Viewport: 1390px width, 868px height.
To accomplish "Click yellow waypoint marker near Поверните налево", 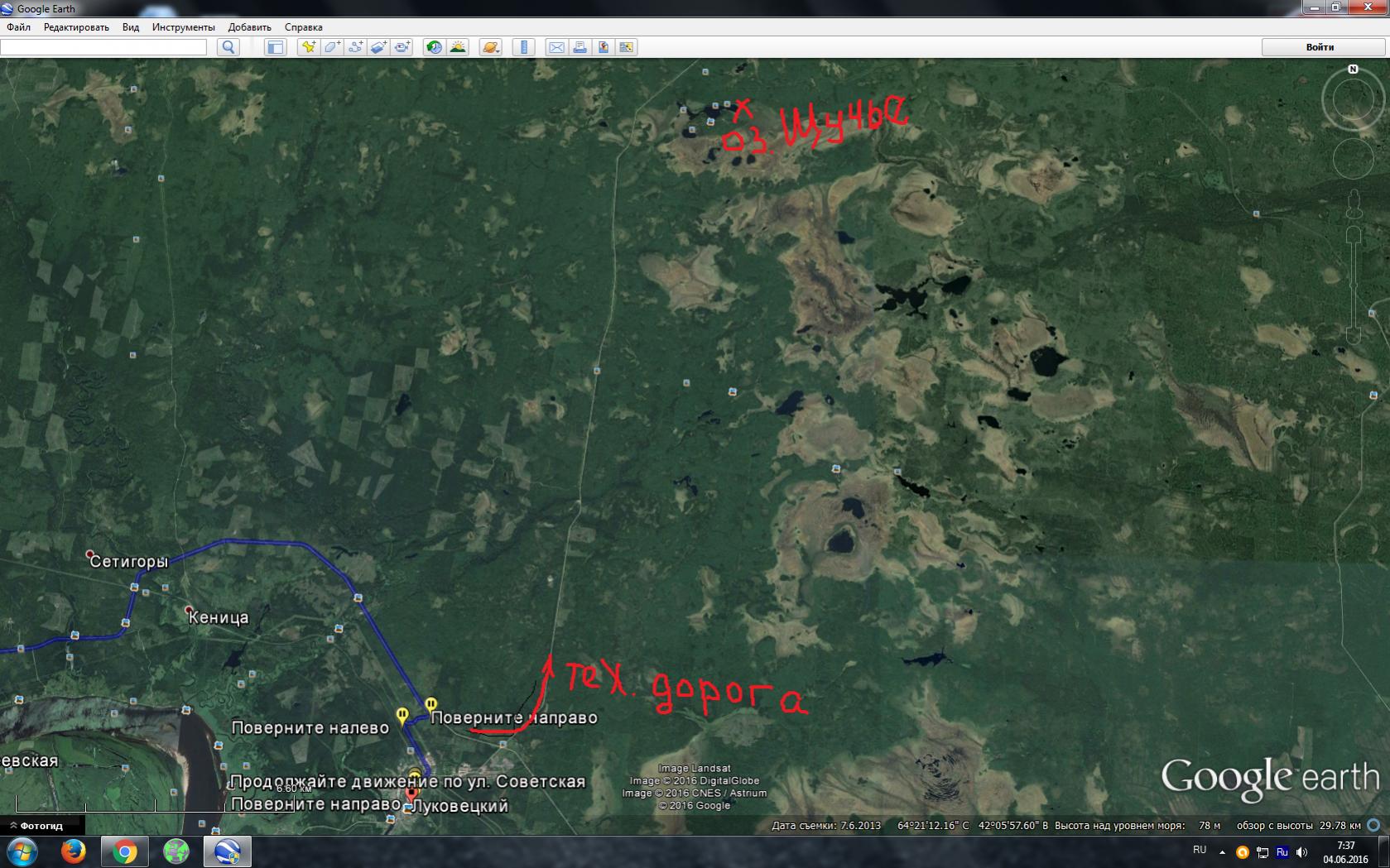I will tap(402, 715).
